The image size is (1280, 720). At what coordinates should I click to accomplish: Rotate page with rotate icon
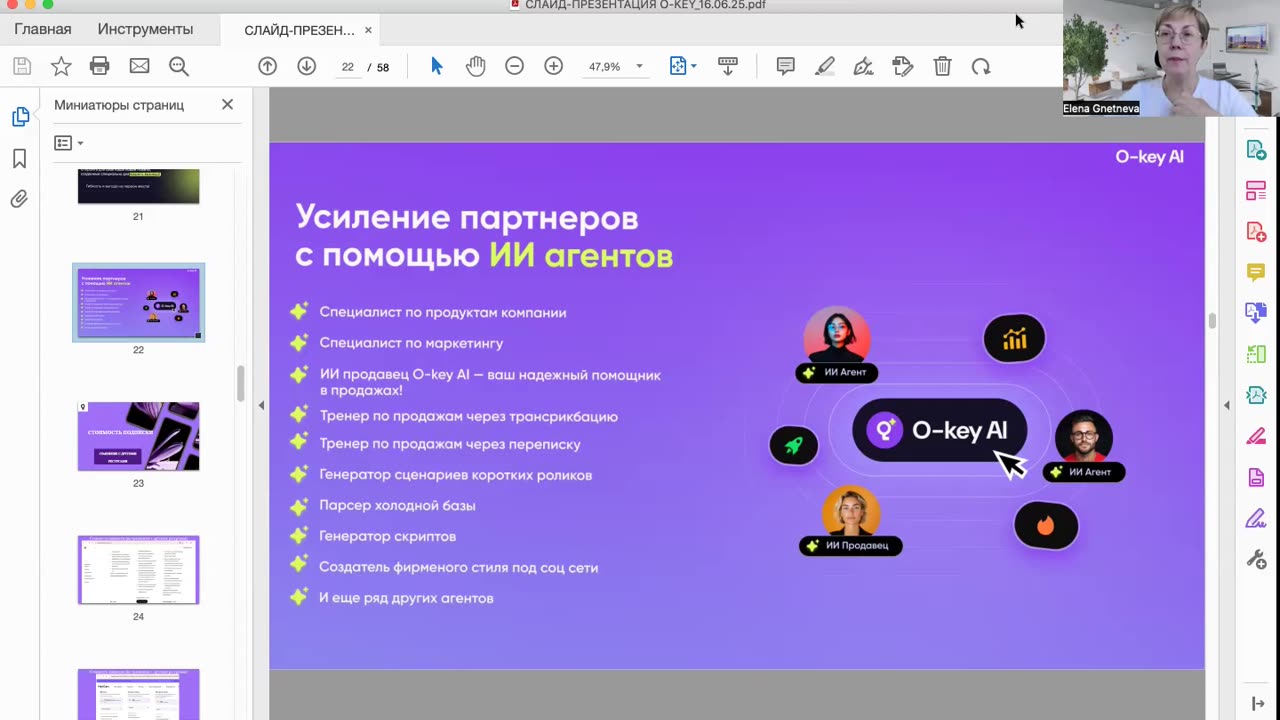point(981,66)
